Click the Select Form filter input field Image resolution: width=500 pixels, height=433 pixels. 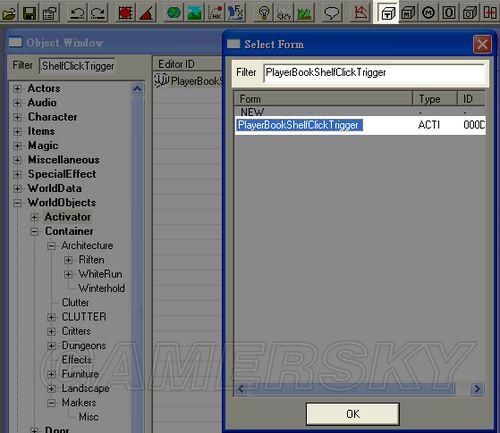(x=374, y=72)
